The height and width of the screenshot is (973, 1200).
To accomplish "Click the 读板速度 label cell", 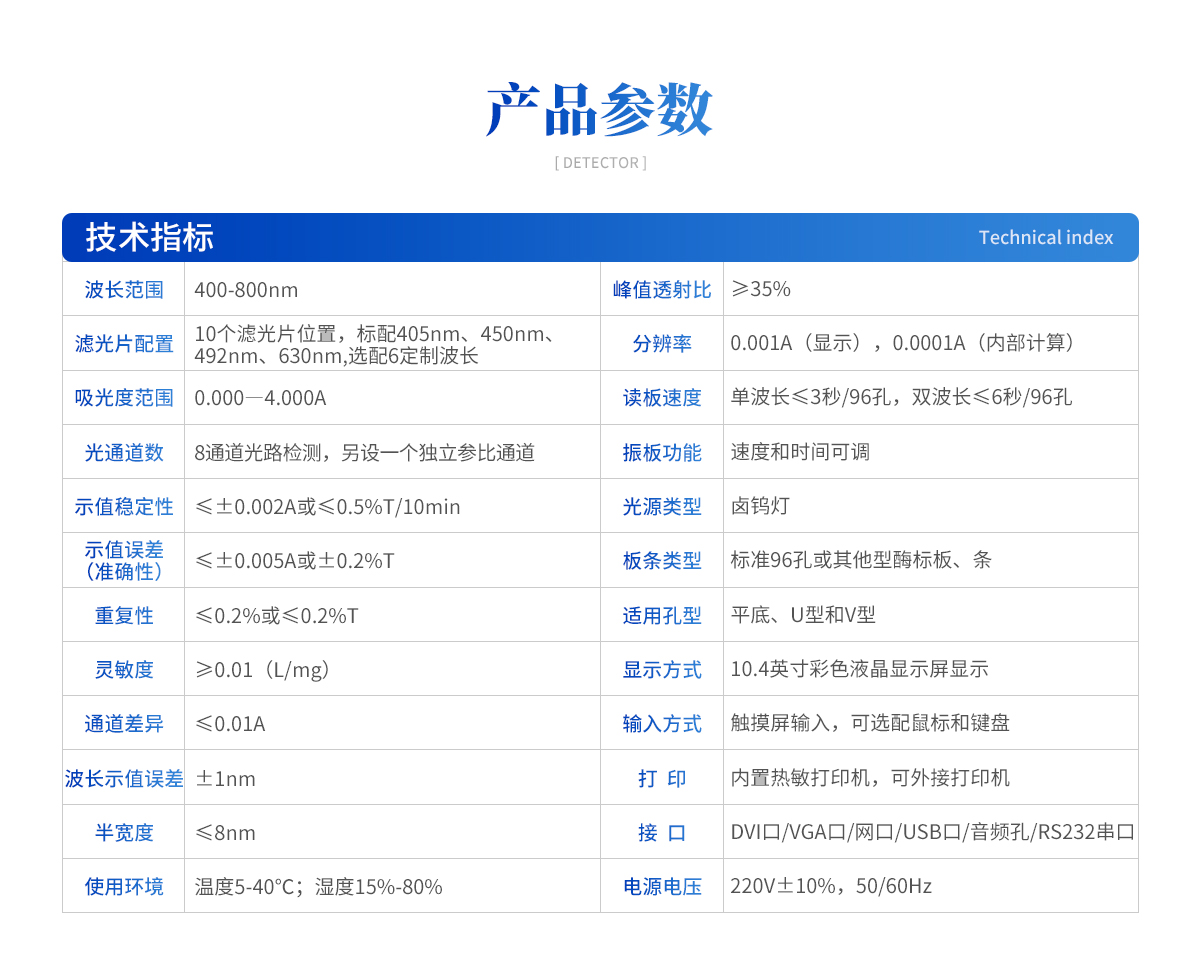I will tap(662, 398).
